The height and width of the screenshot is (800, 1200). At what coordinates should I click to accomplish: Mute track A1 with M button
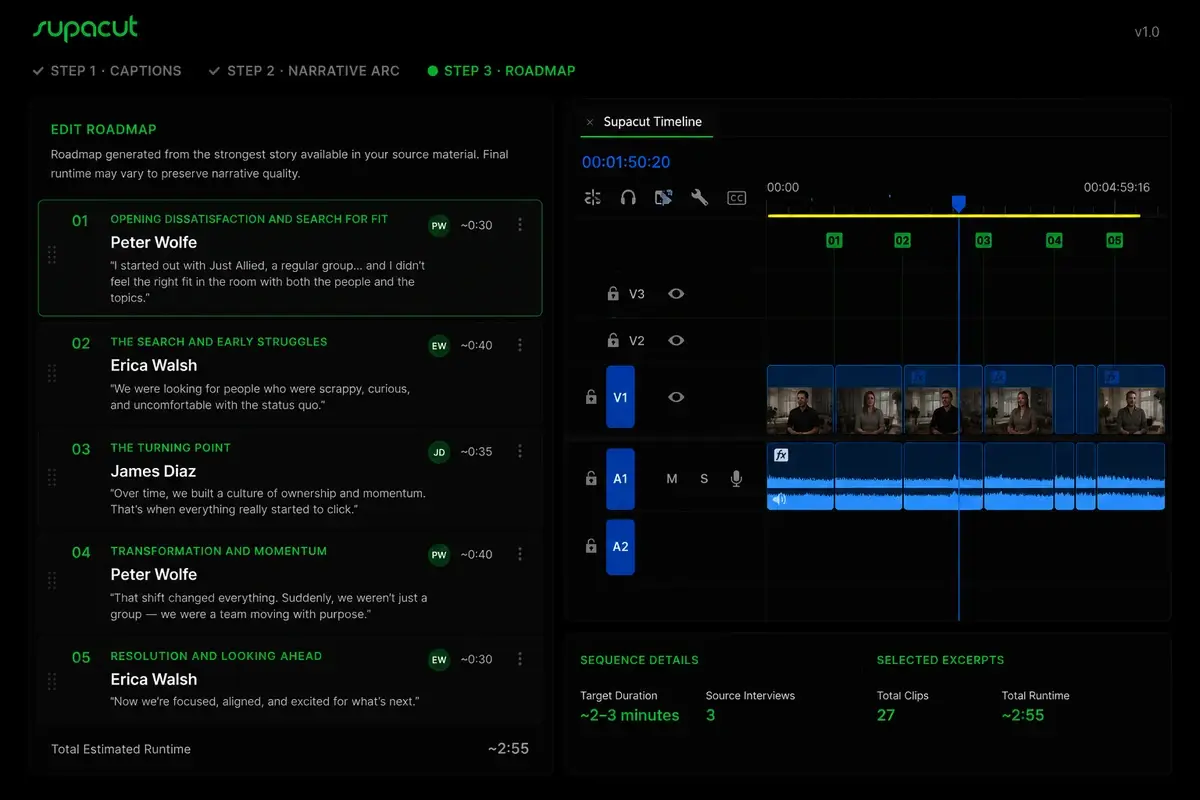pyautogui.click(x=672, y=479)
